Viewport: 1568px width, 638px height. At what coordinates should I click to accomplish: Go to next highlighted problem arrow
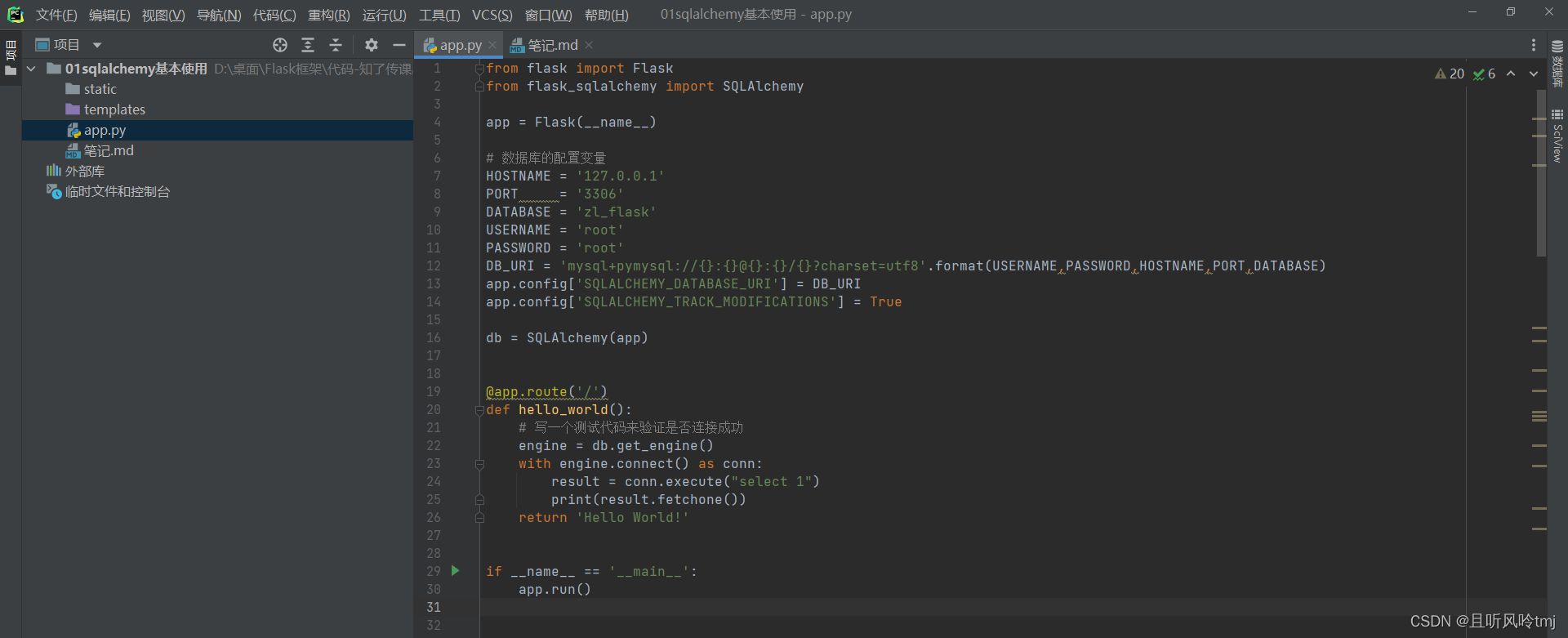(x=1534, y=74)
